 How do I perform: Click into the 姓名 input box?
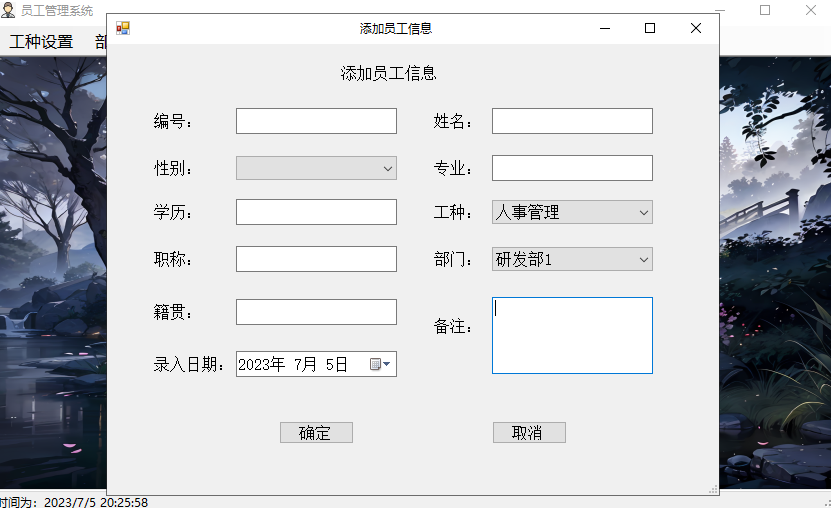tap(572, 121)
